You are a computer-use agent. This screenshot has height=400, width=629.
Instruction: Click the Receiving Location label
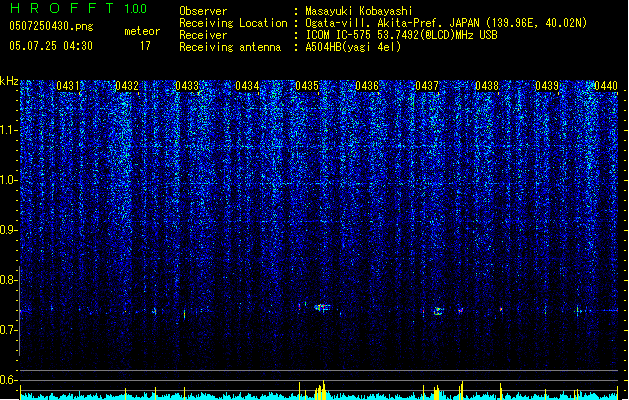(x=233, y=23)
